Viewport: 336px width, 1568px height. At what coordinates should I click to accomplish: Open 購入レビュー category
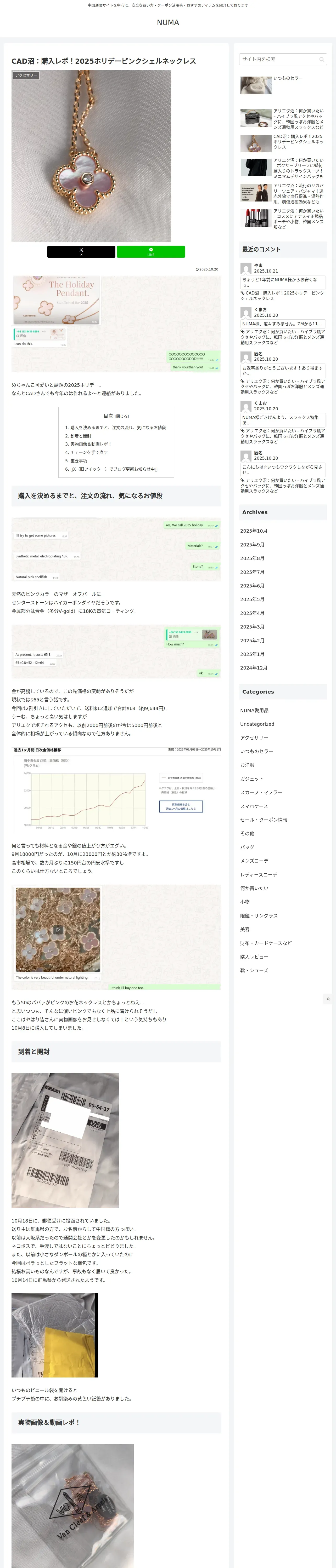tap(254, 957)
